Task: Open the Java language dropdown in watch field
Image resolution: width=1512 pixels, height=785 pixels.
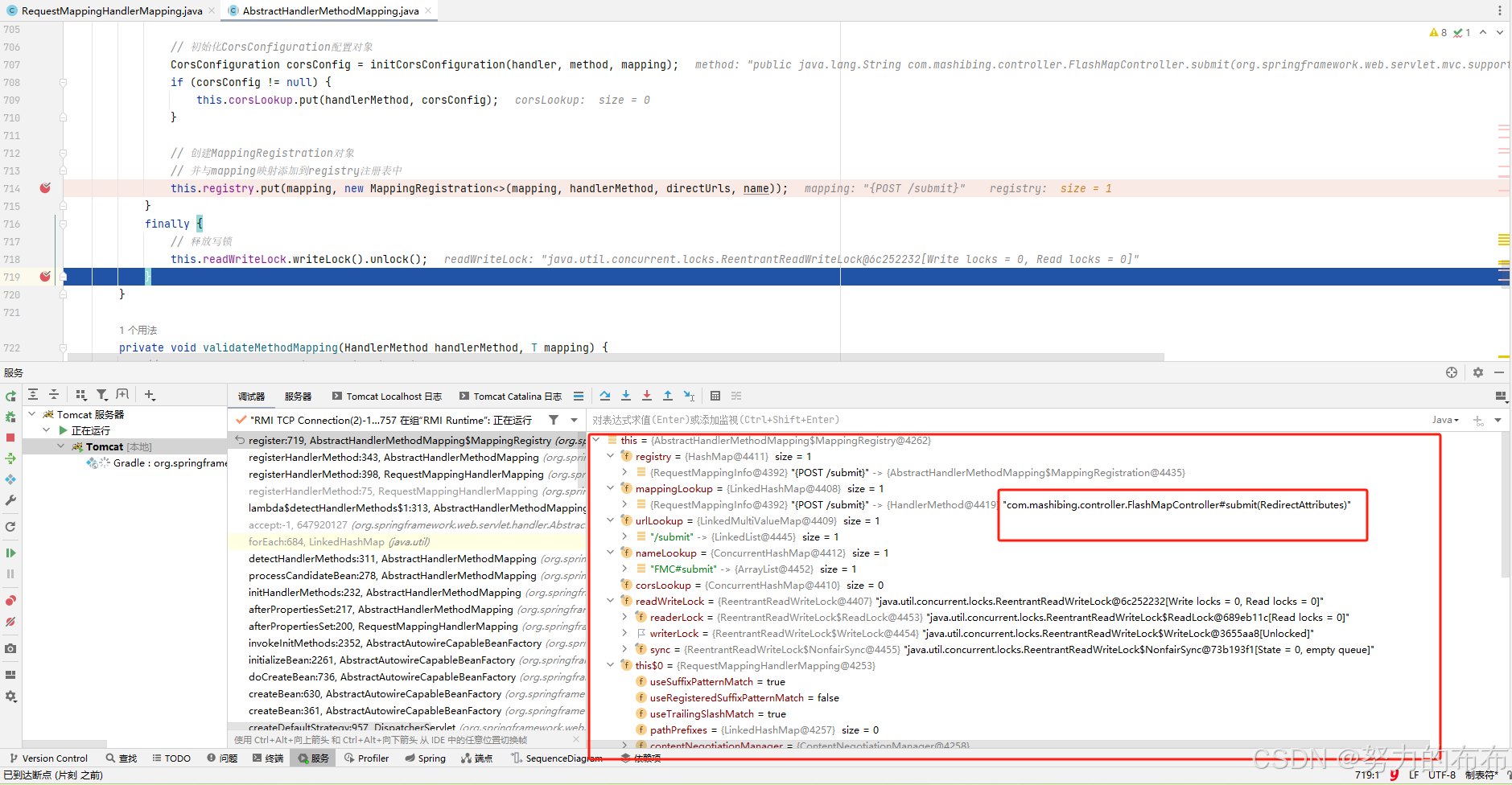Action: [1445, 420]
